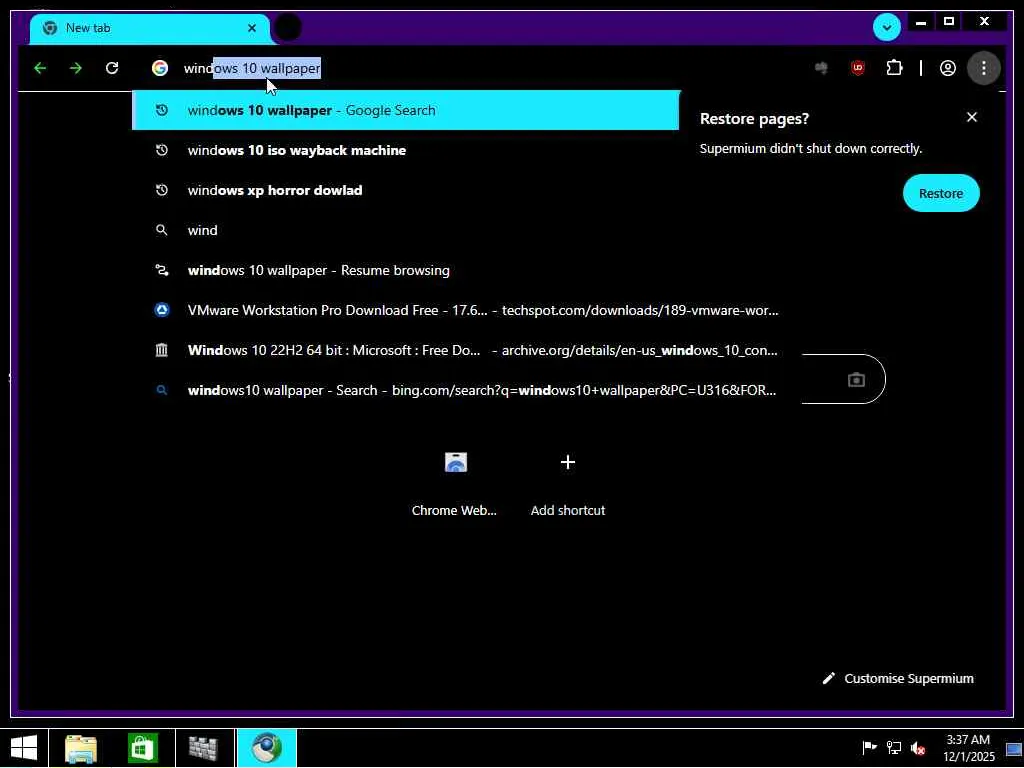Click the 3:37 AM taskbar clock
The width and height of the screenshot is (1024, 768).
[968, 748]
